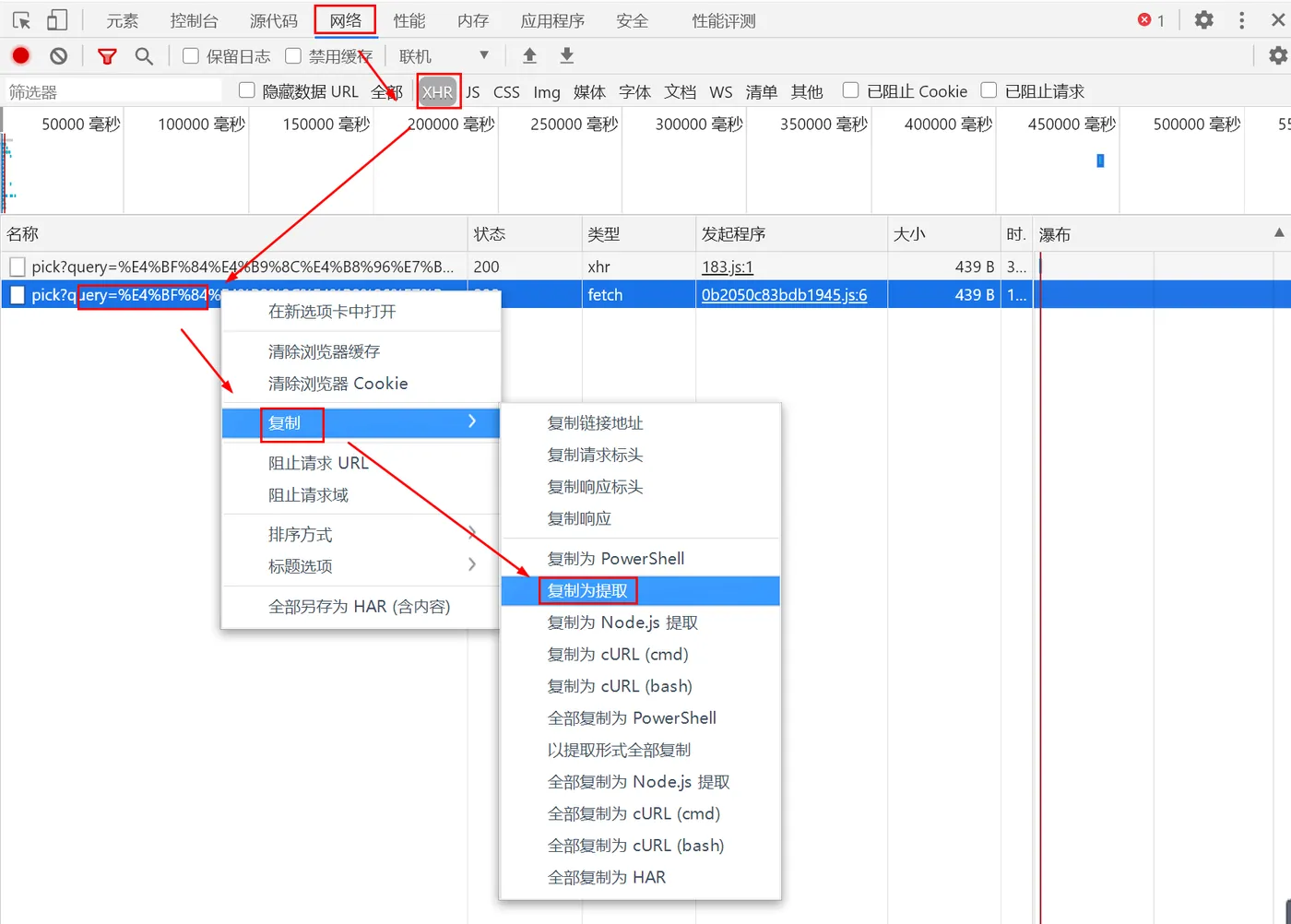Viewport: 1291px width, 924px height.
Task: Choose 清除浏览器缓存 menu item
Action: [361, 351]
